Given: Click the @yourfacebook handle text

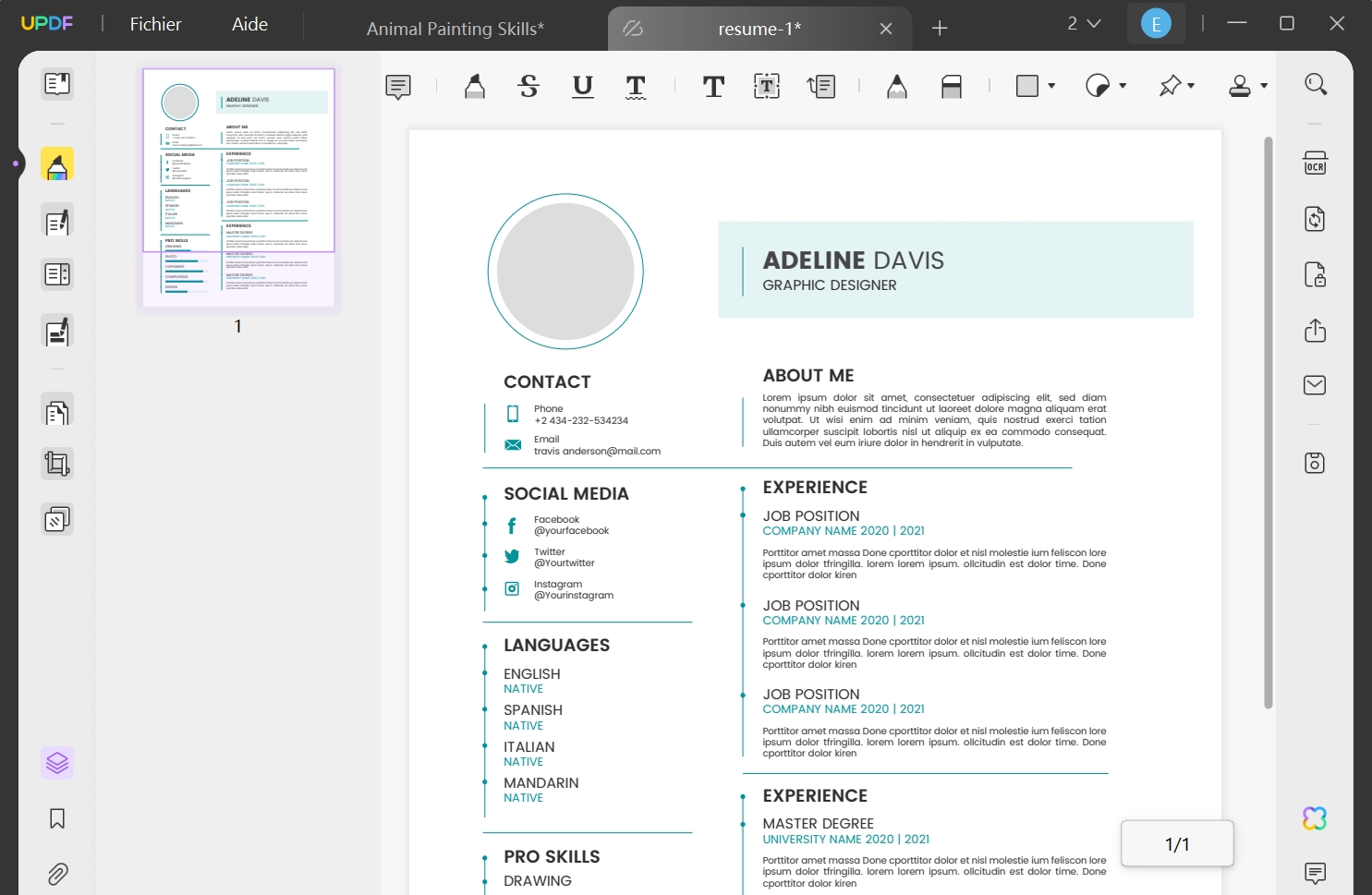Looking at the screenshot, I should [x=571, y=531].
